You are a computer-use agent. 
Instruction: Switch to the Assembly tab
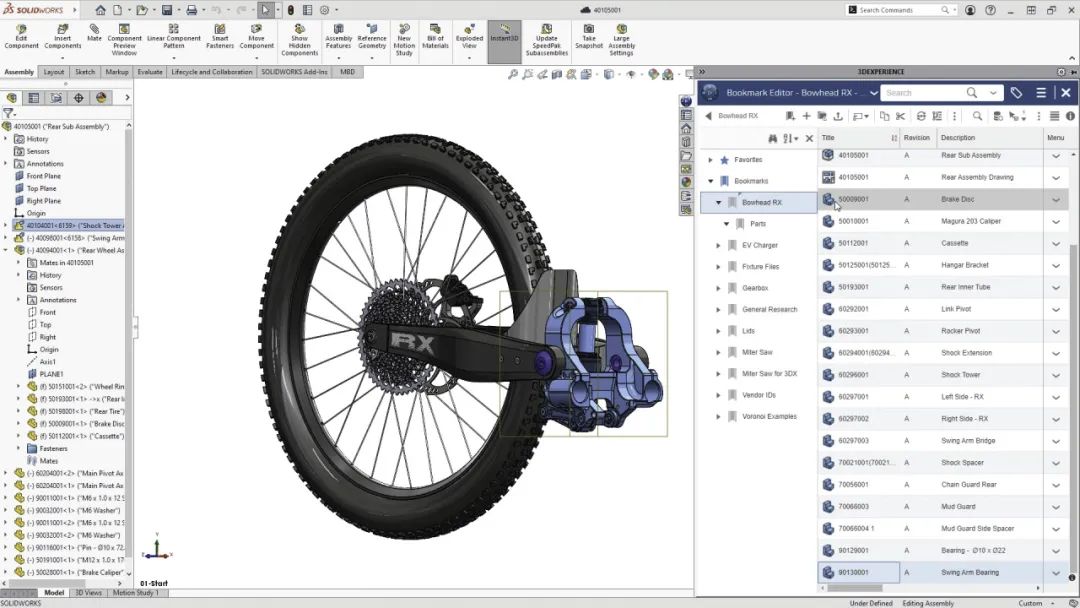19,72
